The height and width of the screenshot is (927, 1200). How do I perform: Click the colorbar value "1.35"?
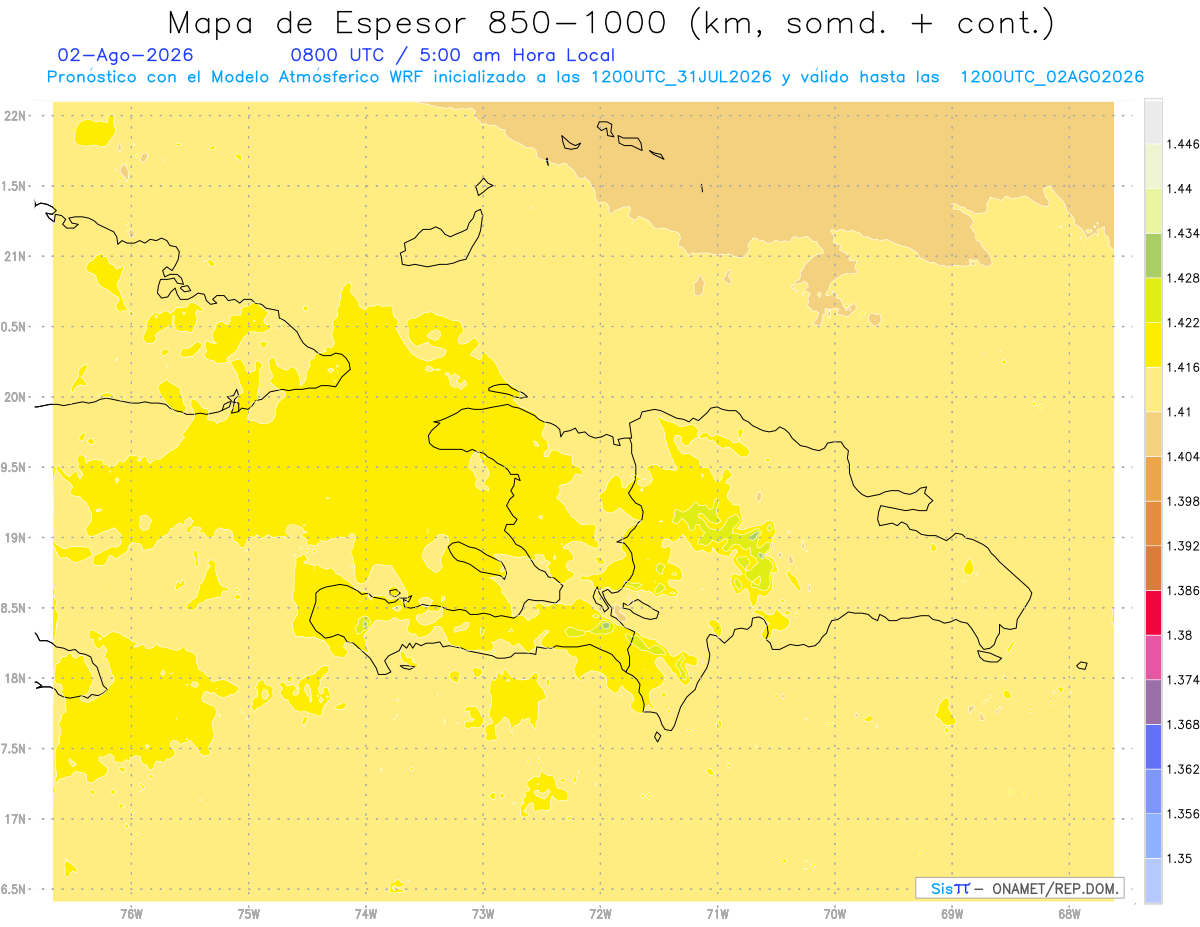[x=1181, y=858]
